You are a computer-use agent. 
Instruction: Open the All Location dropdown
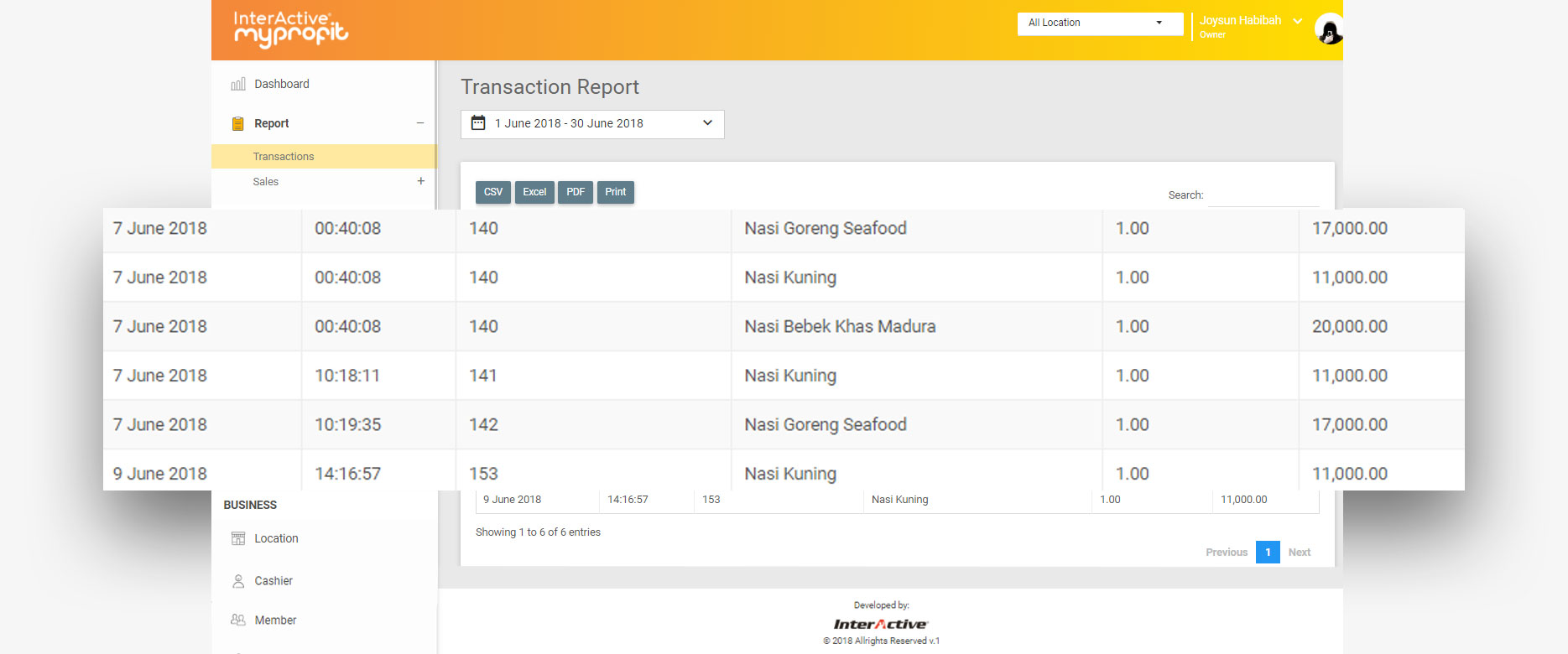pos(1100,23)
